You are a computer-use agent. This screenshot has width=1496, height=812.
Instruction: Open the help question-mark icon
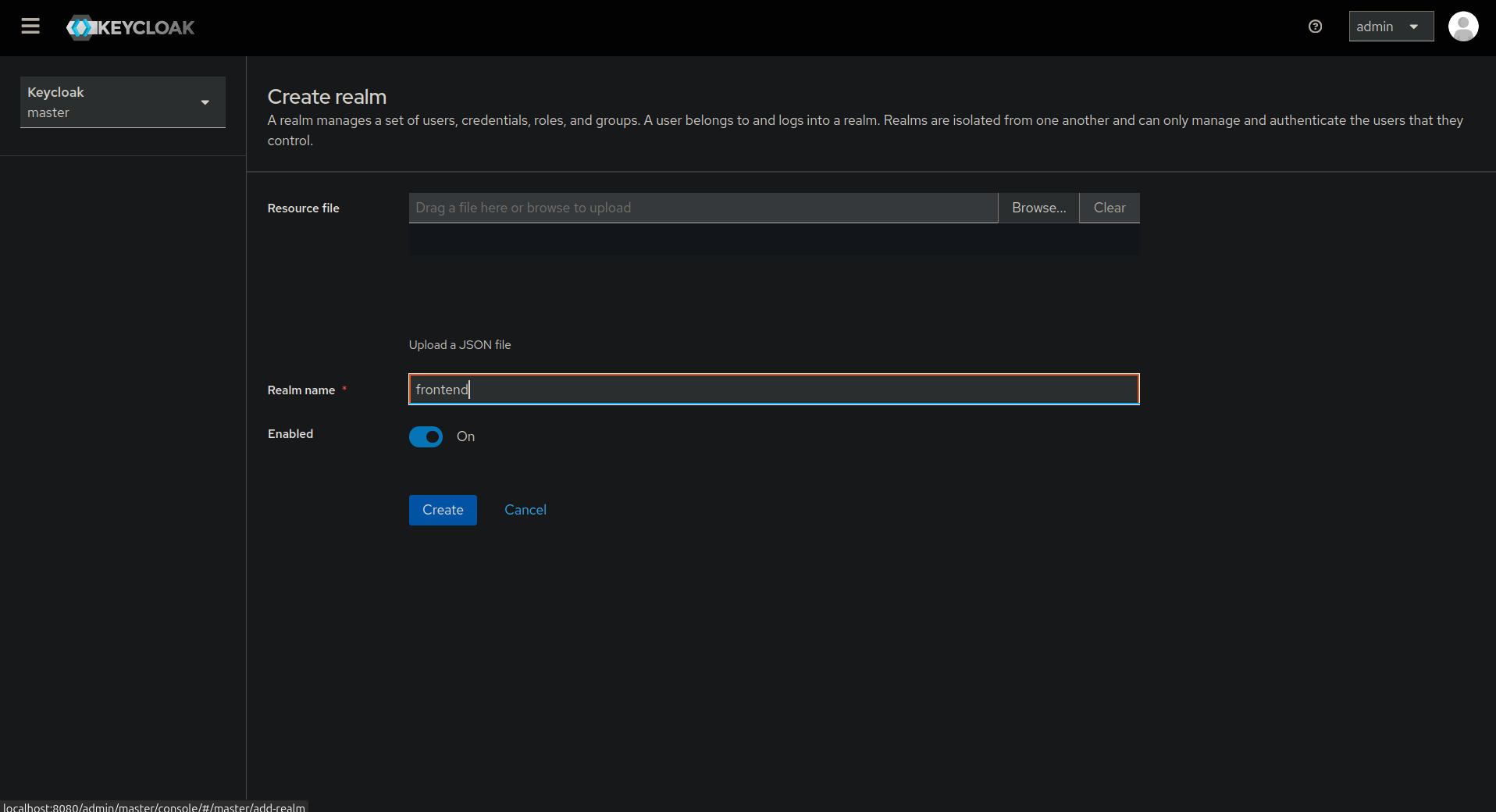1315,27
